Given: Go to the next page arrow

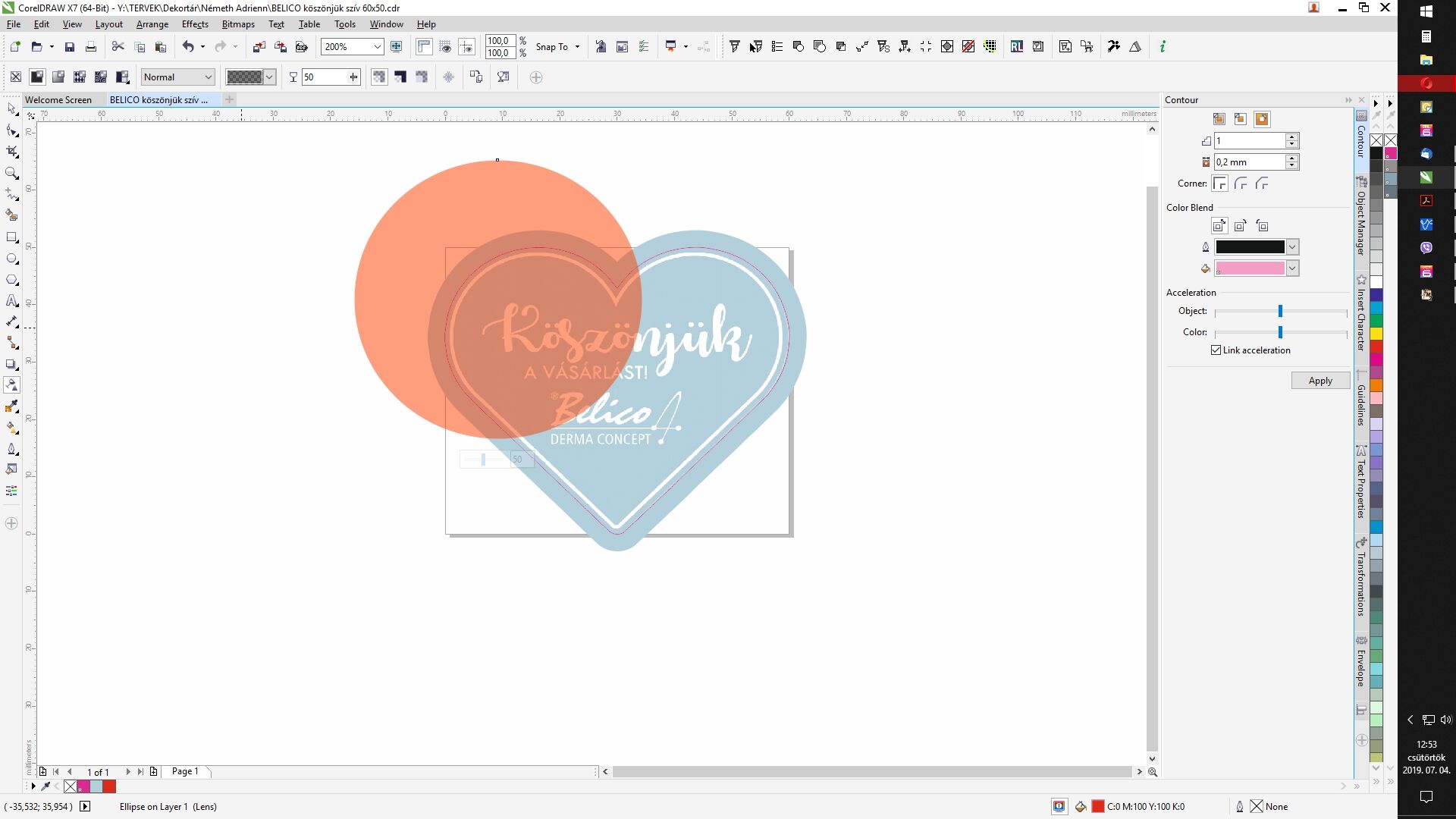Looking at the screenshot, I should pyautogui.click(x=128, y=771).
